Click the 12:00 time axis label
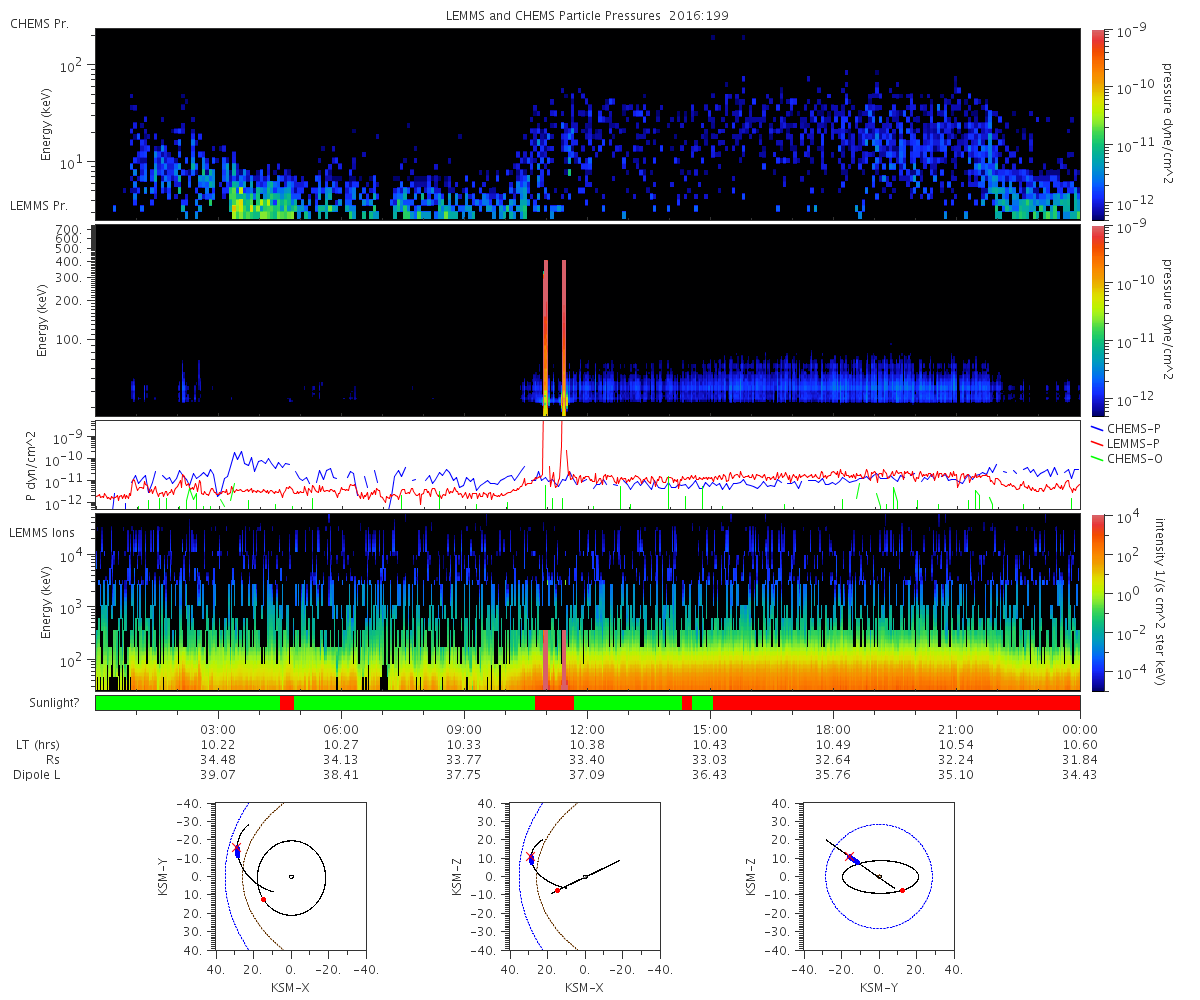This screenshot has height=1000, width=1200. tap(588, 730)
